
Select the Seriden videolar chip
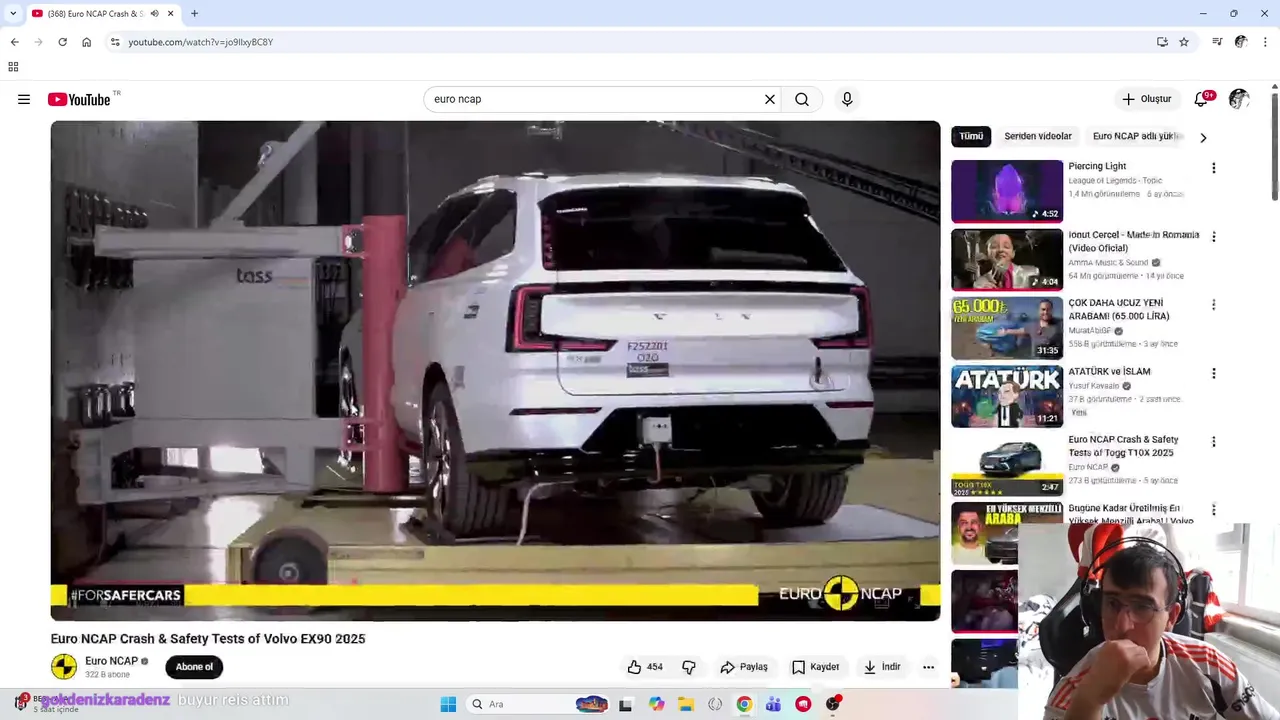1038,136
